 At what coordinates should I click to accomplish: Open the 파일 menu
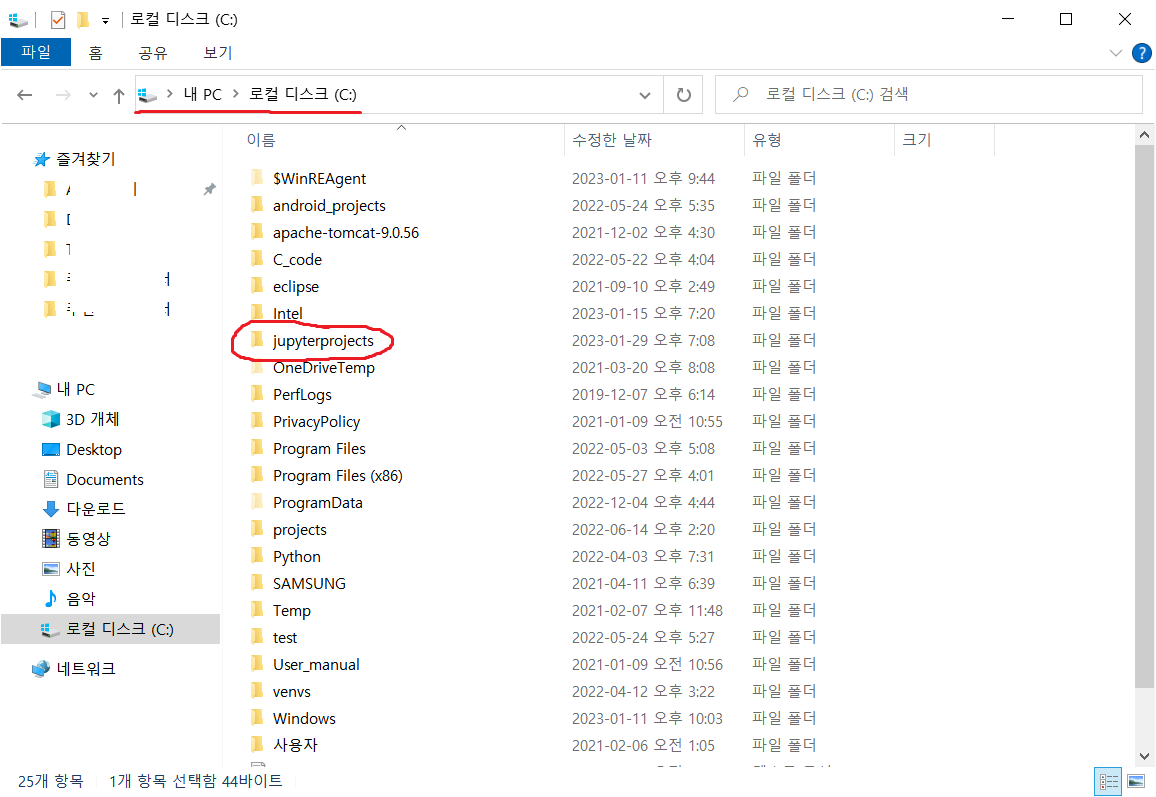pyautogui.click(x=36, y=53)
